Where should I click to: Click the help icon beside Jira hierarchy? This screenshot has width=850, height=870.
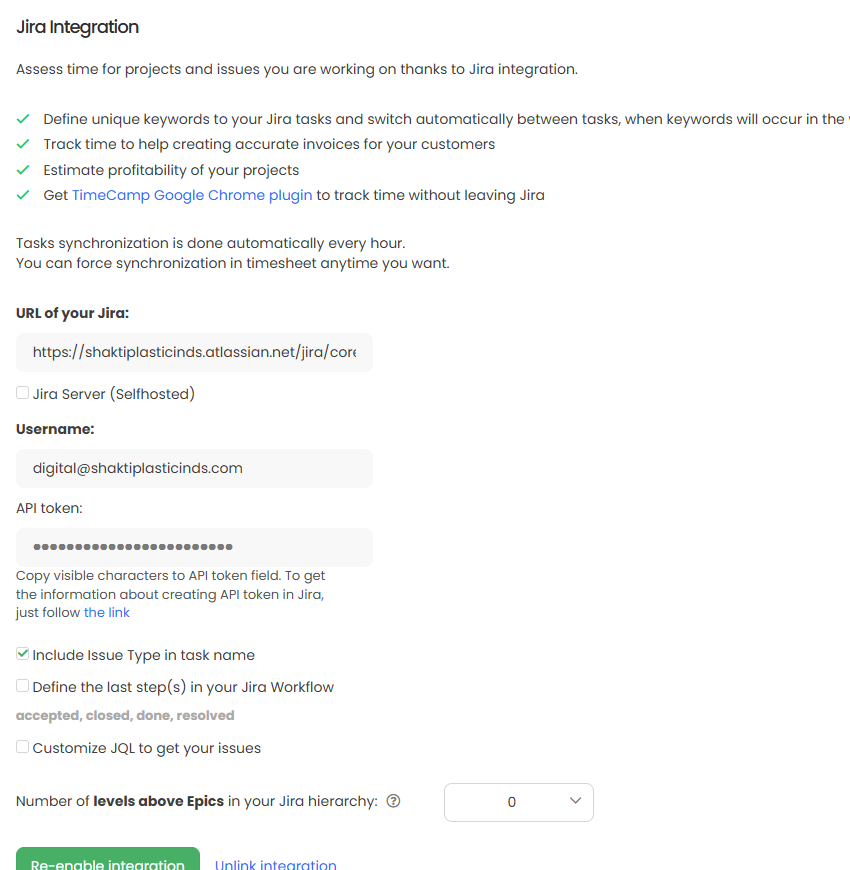tap(393, 800)
